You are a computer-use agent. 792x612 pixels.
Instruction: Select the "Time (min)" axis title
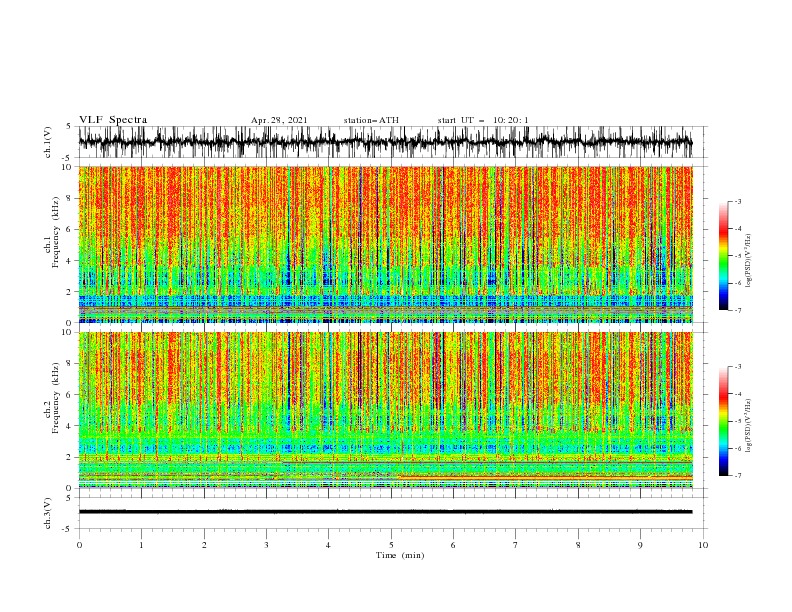click(400, 555)
